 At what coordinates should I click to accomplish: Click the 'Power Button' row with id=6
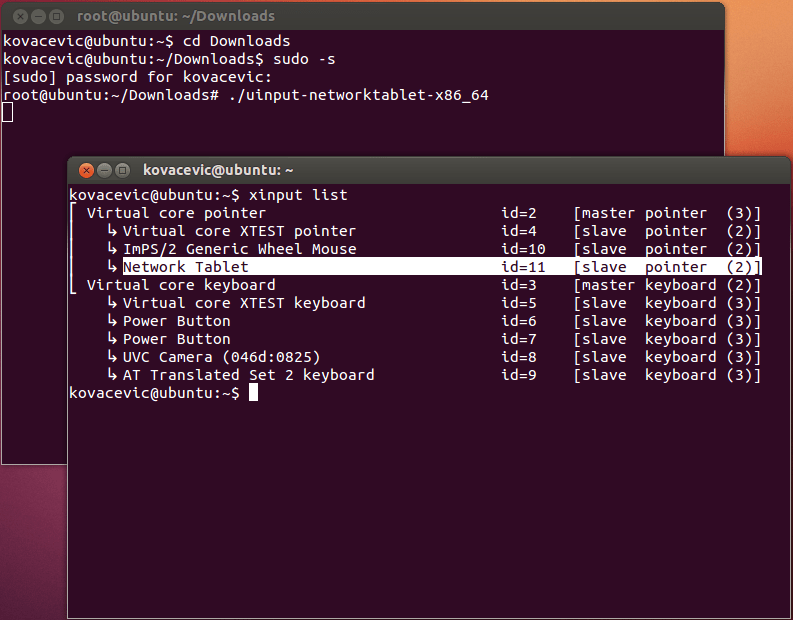pyautogui.click(x=433, y=321)
